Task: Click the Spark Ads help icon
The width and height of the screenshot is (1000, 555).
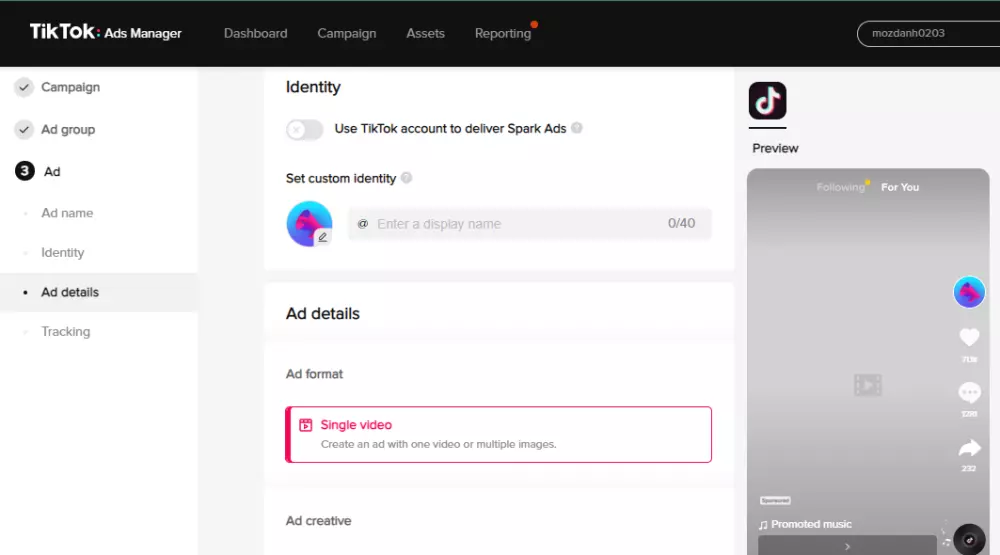Action: pos(577,128)
